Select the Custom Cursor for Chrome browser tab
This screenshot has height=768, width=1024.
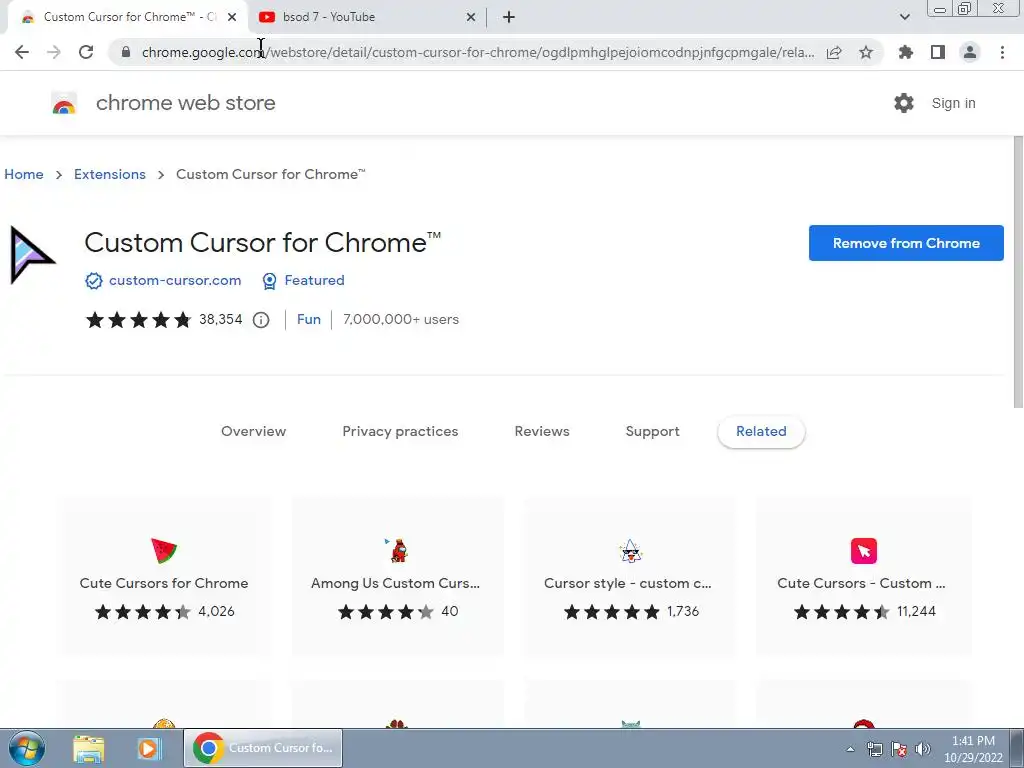pos(128,17)
